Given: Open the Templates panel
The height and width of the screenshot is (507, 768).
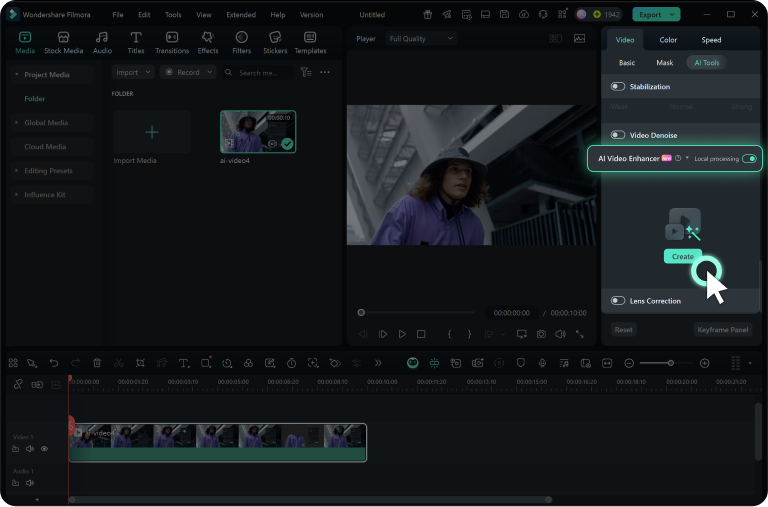Looking at the screenshot, I should (310, 43).
